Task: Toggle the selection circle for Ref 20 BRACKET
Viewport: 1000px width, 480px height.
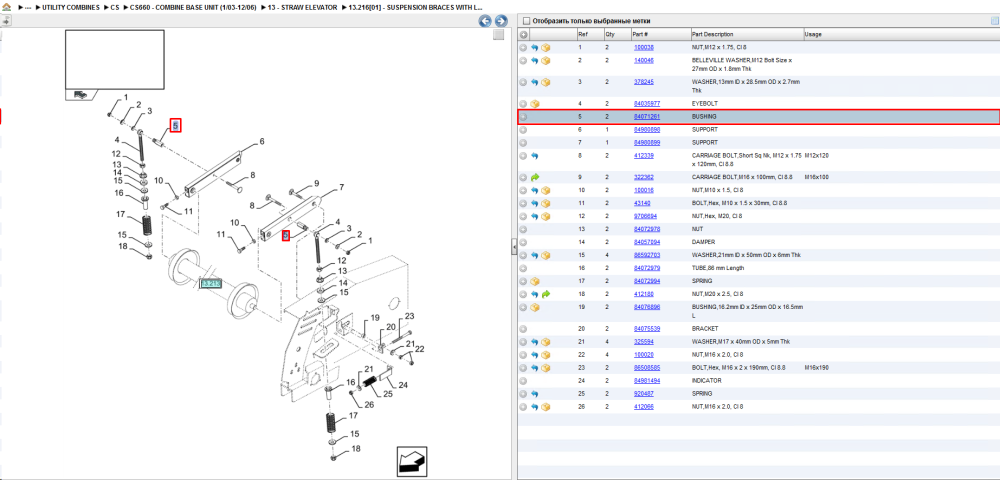Action: (x=523, y=329)
